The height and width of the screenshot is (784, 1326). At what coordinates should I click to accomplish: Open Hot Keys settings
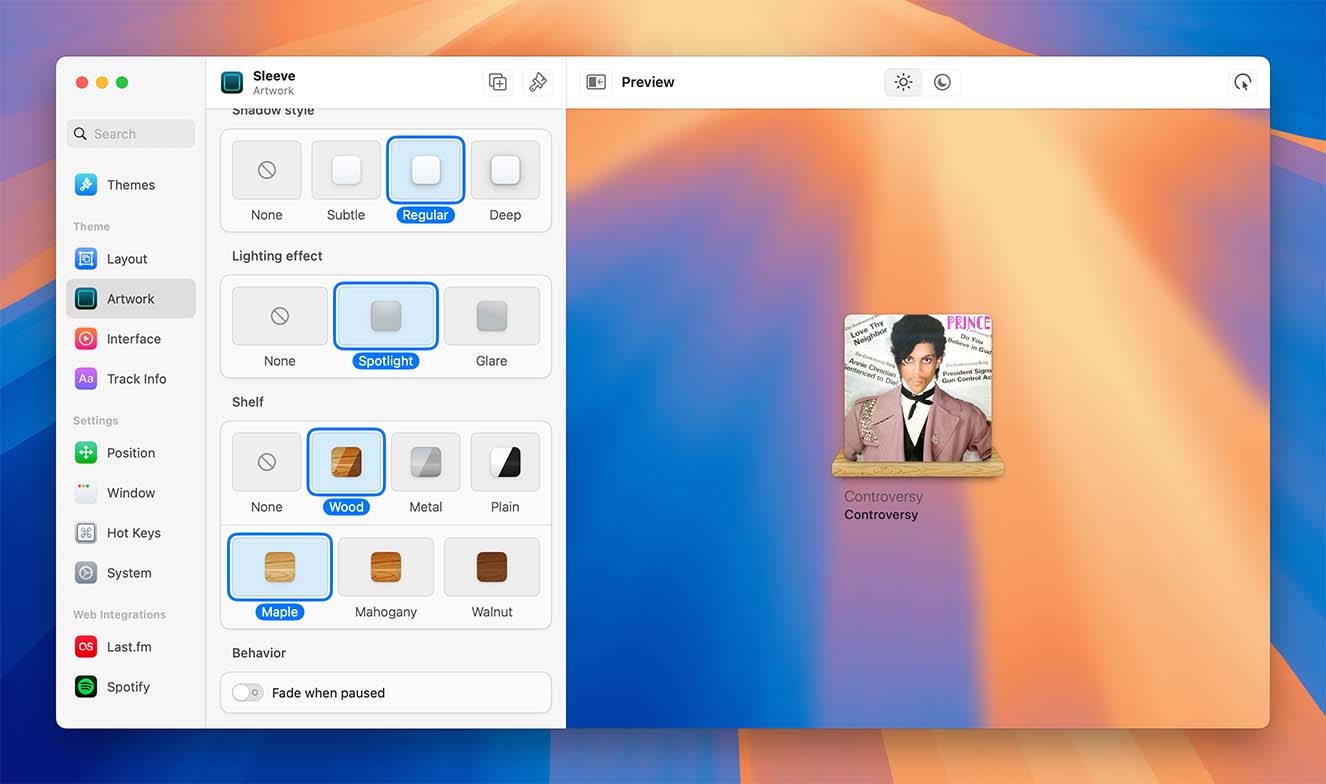[133, 533]
